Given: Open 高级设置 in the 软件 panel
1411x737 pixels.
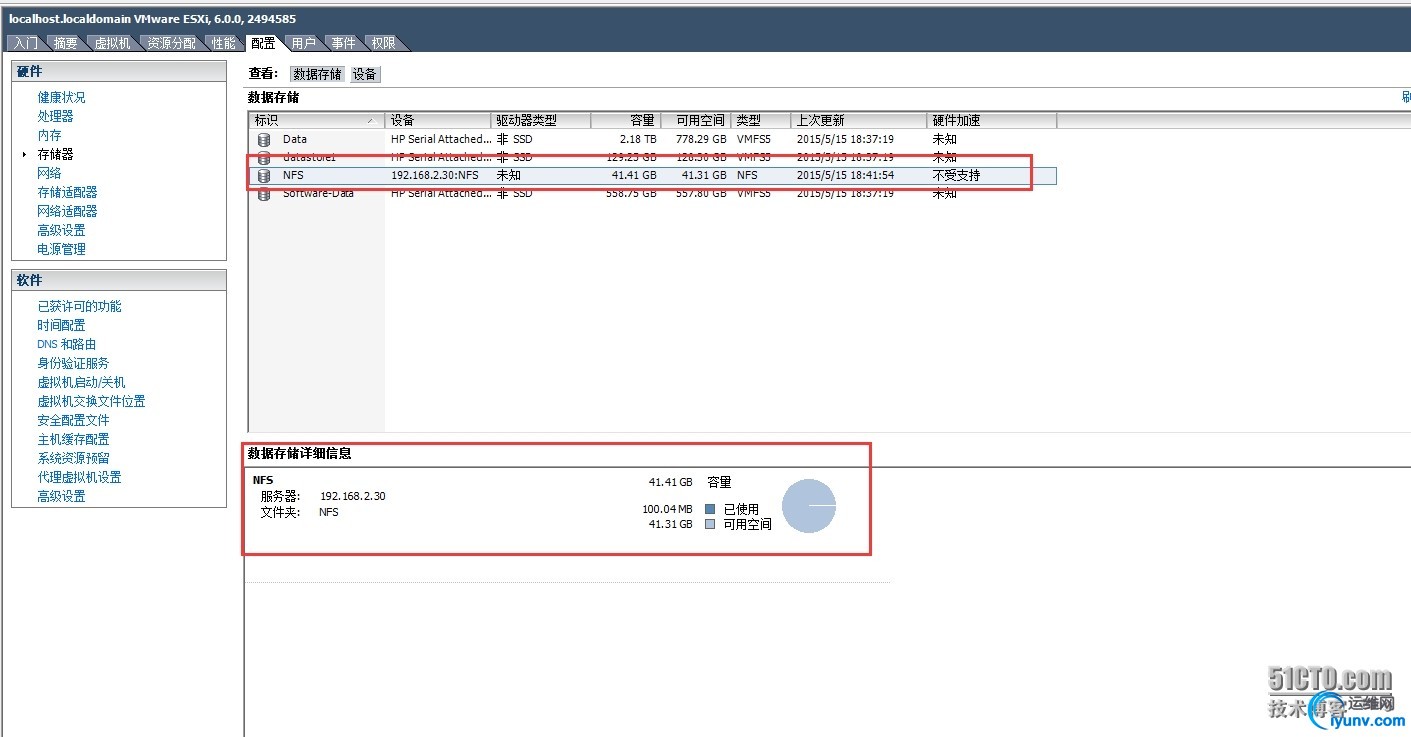Looking at the screenshot, I should pyautogui.click(x=62, y=496).
